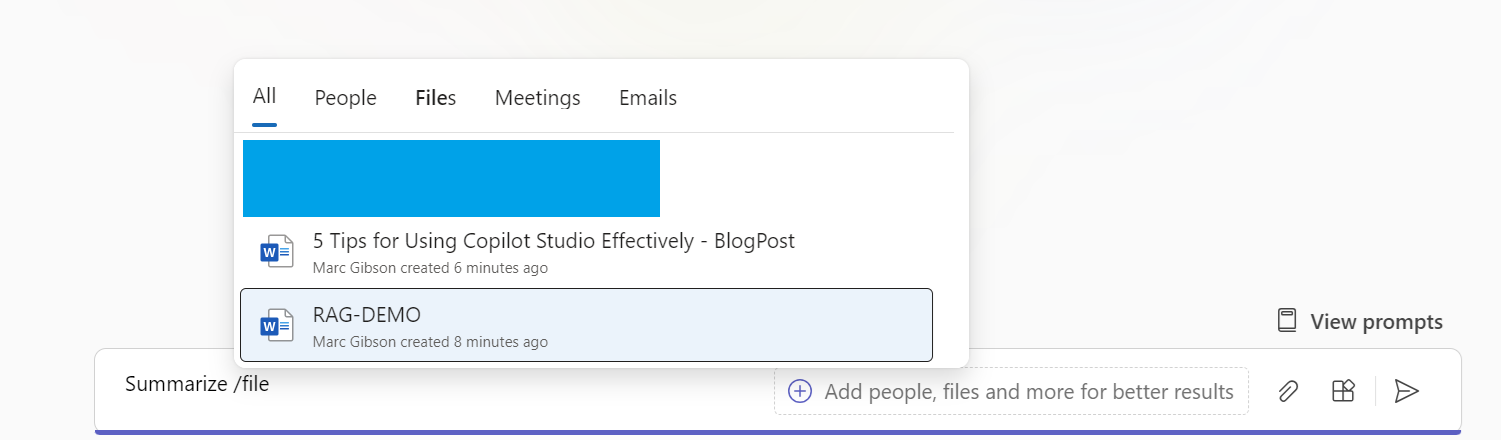Viewport: 1501px width, 447px height.
Task: Open the plugins grid icon
Action: coord(1343,391)
